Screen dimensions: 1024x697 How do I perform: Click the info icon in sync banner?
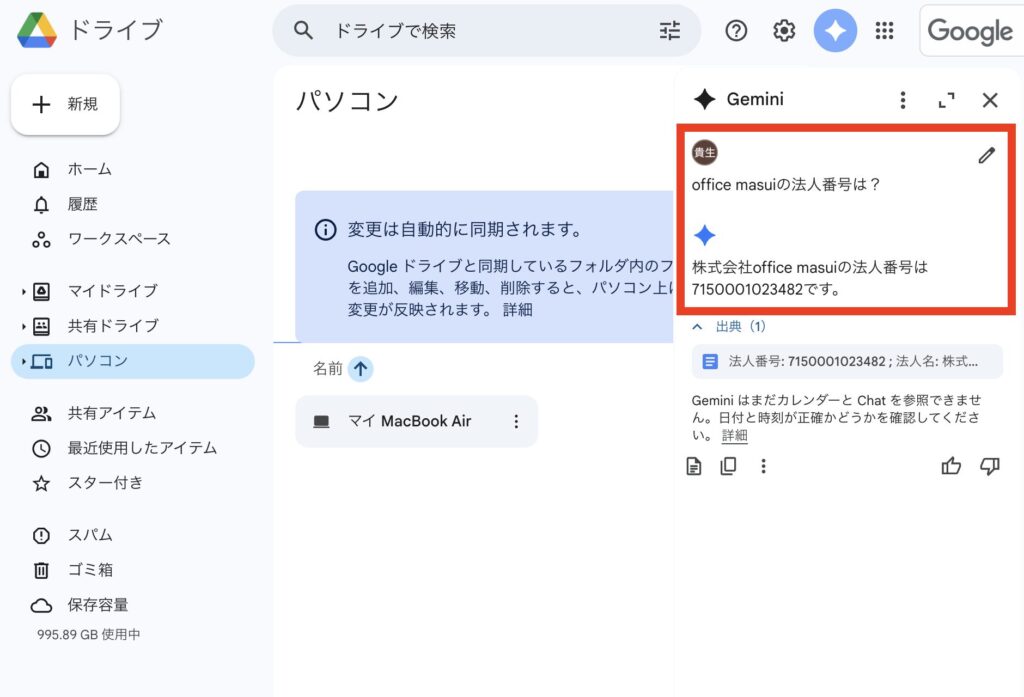click(325, 230)
